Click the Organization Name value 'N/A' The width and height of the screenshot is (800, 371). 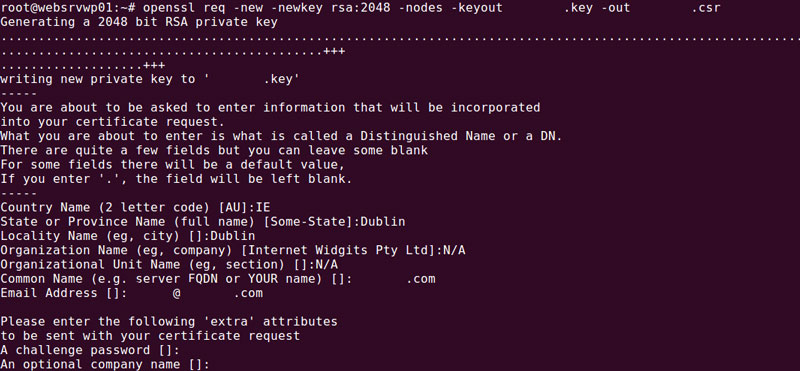click(454, 251)
